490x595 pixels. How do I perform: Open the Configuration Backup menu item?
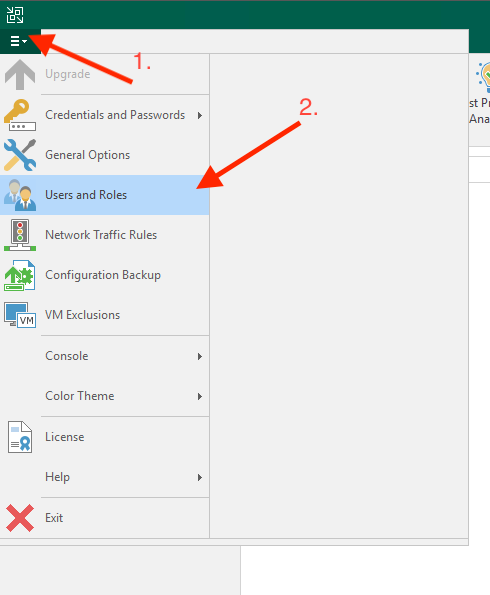pos(104,275)
